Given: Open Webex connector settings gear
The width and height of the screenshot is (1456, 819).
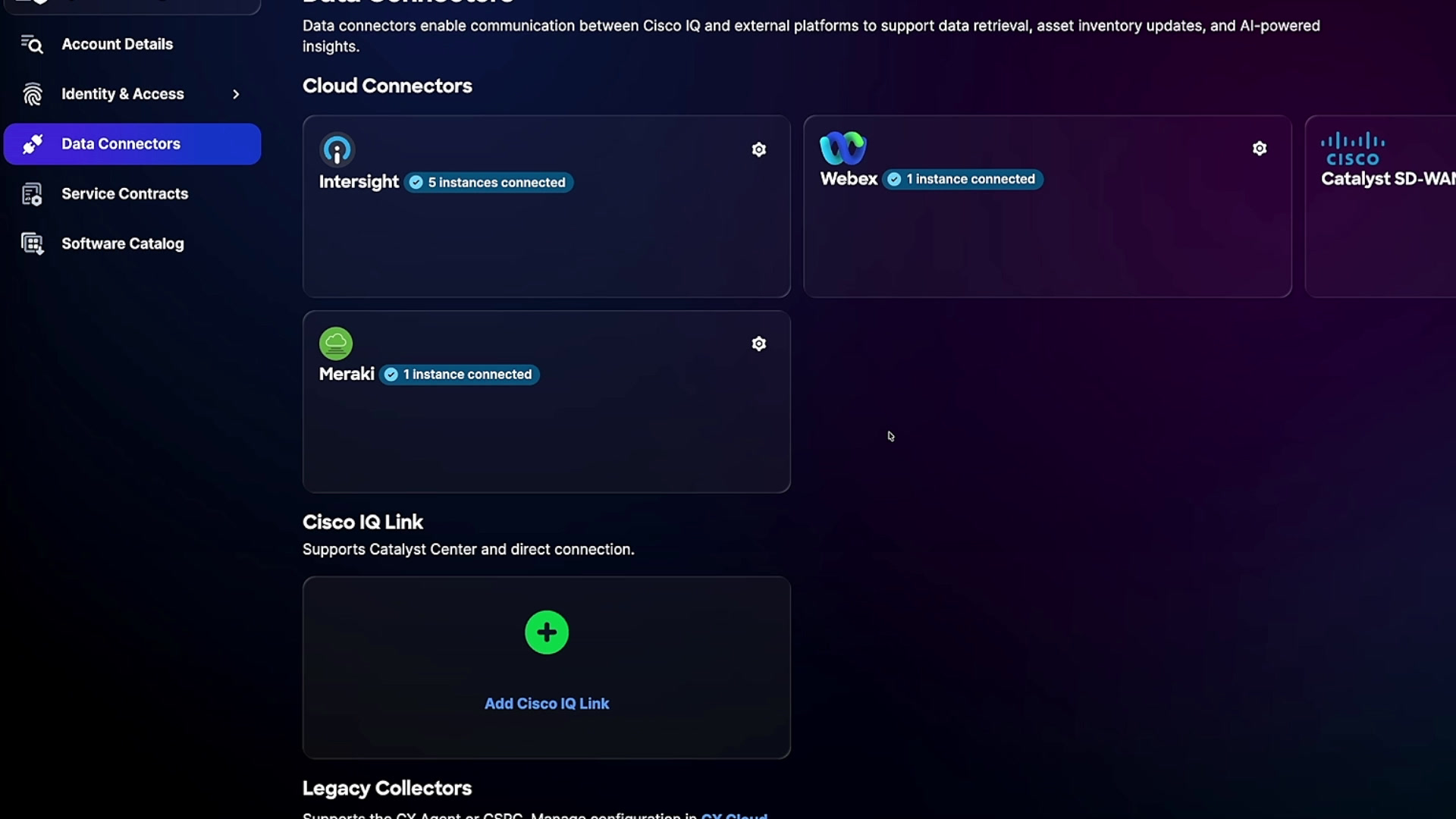Looking at the screenshot, I should pos(1260,149).
